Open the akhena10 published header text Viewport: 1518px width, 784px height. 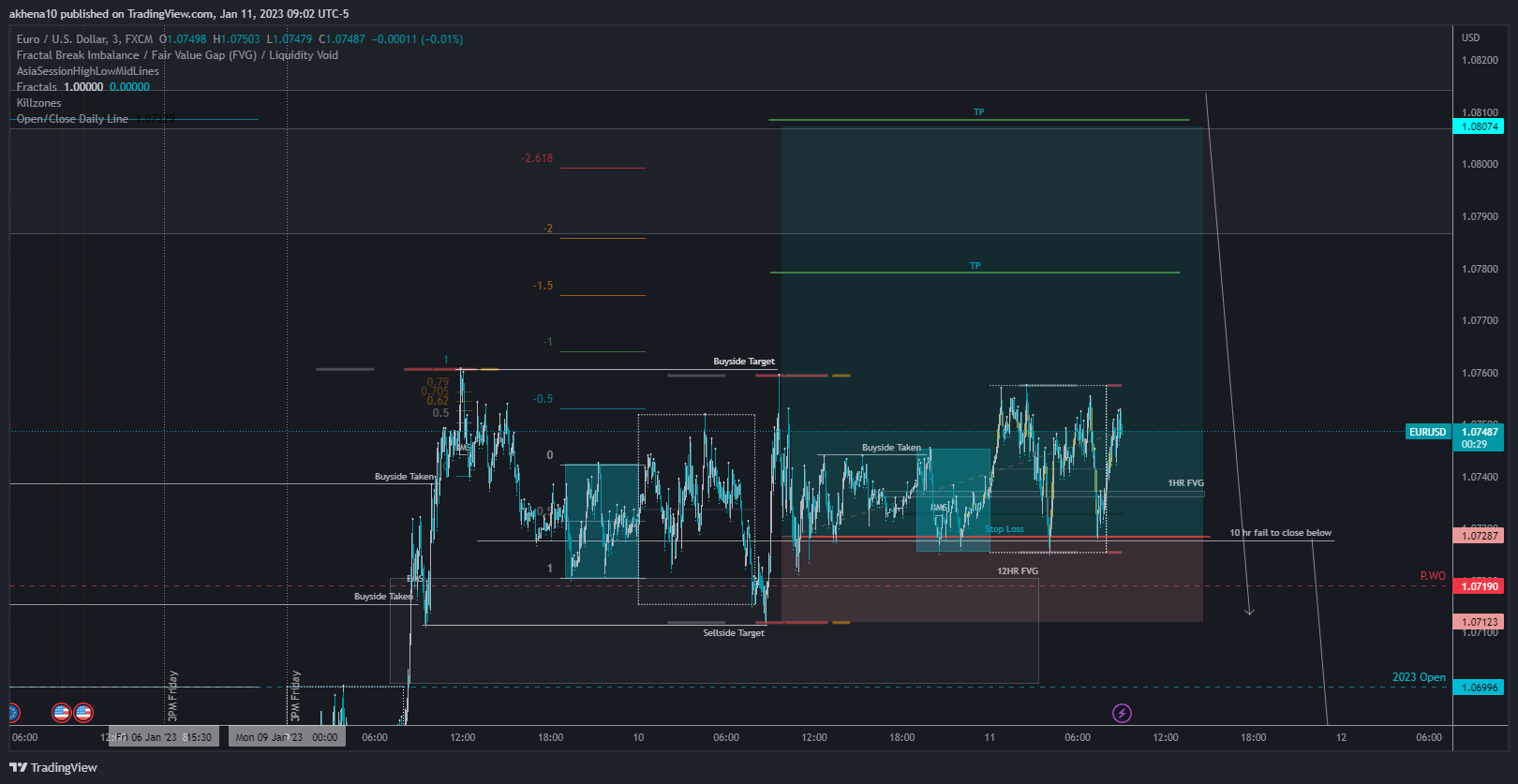coord(179,14)
